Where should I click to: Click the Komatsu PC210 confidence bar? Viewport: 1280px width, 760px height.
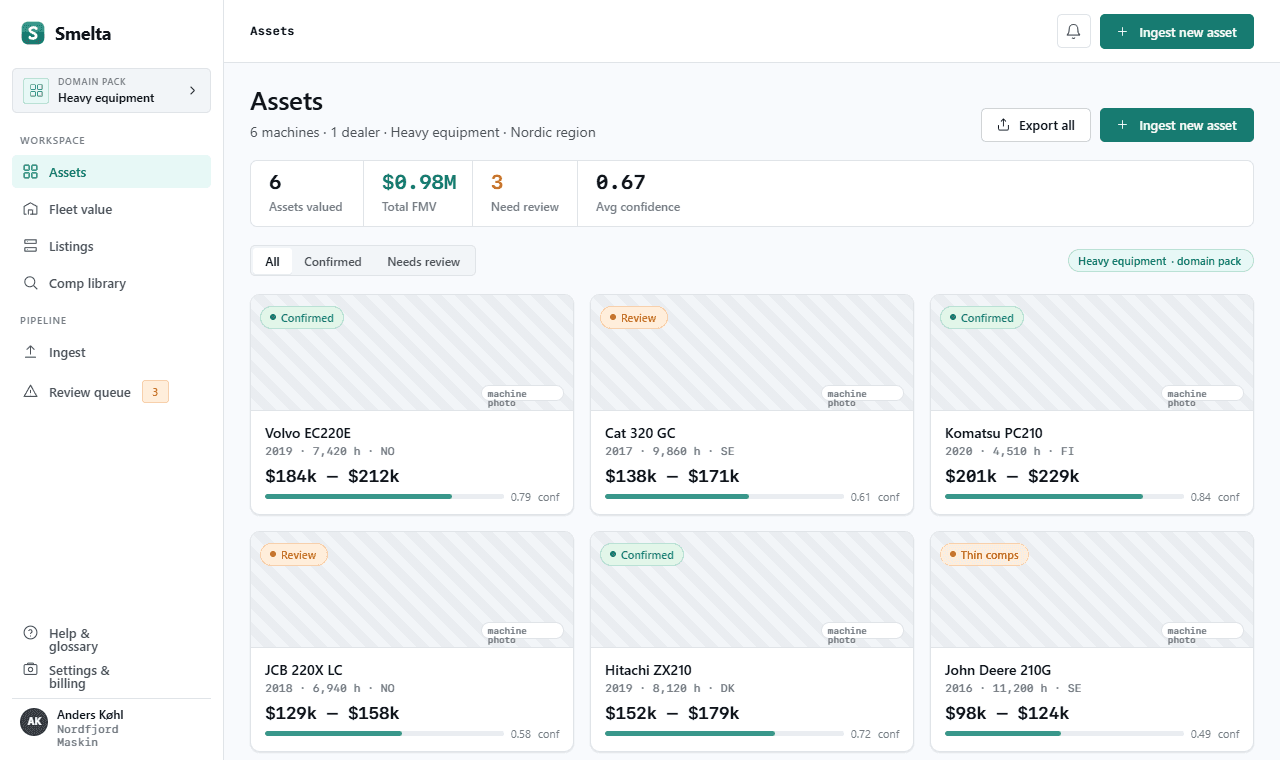(x=1065, y=496)
